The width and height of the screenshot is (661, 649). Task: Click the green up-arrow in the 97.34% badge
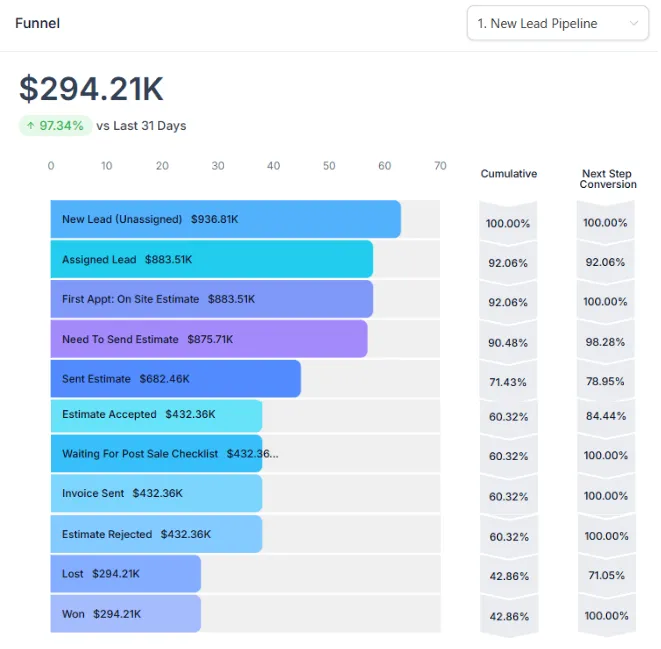(x=30, y=126)
